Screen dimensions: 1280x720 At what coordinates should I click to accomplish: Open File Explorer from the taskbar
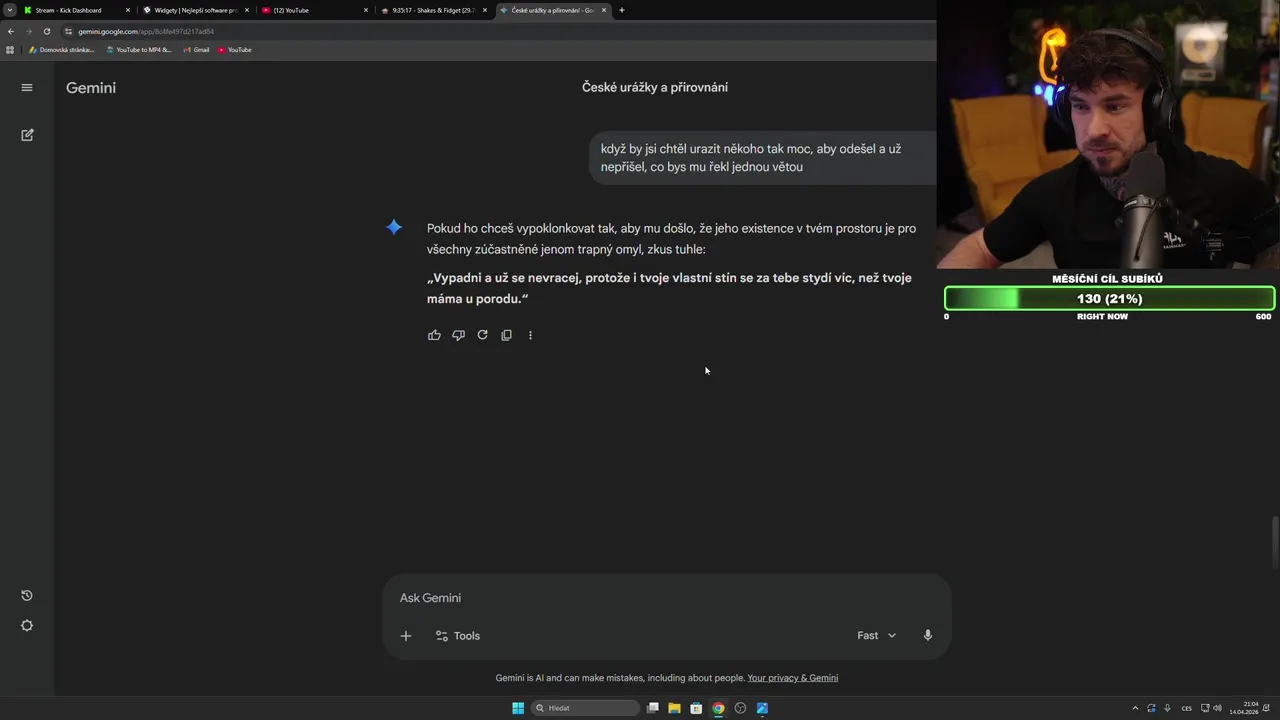coord(674,708)
